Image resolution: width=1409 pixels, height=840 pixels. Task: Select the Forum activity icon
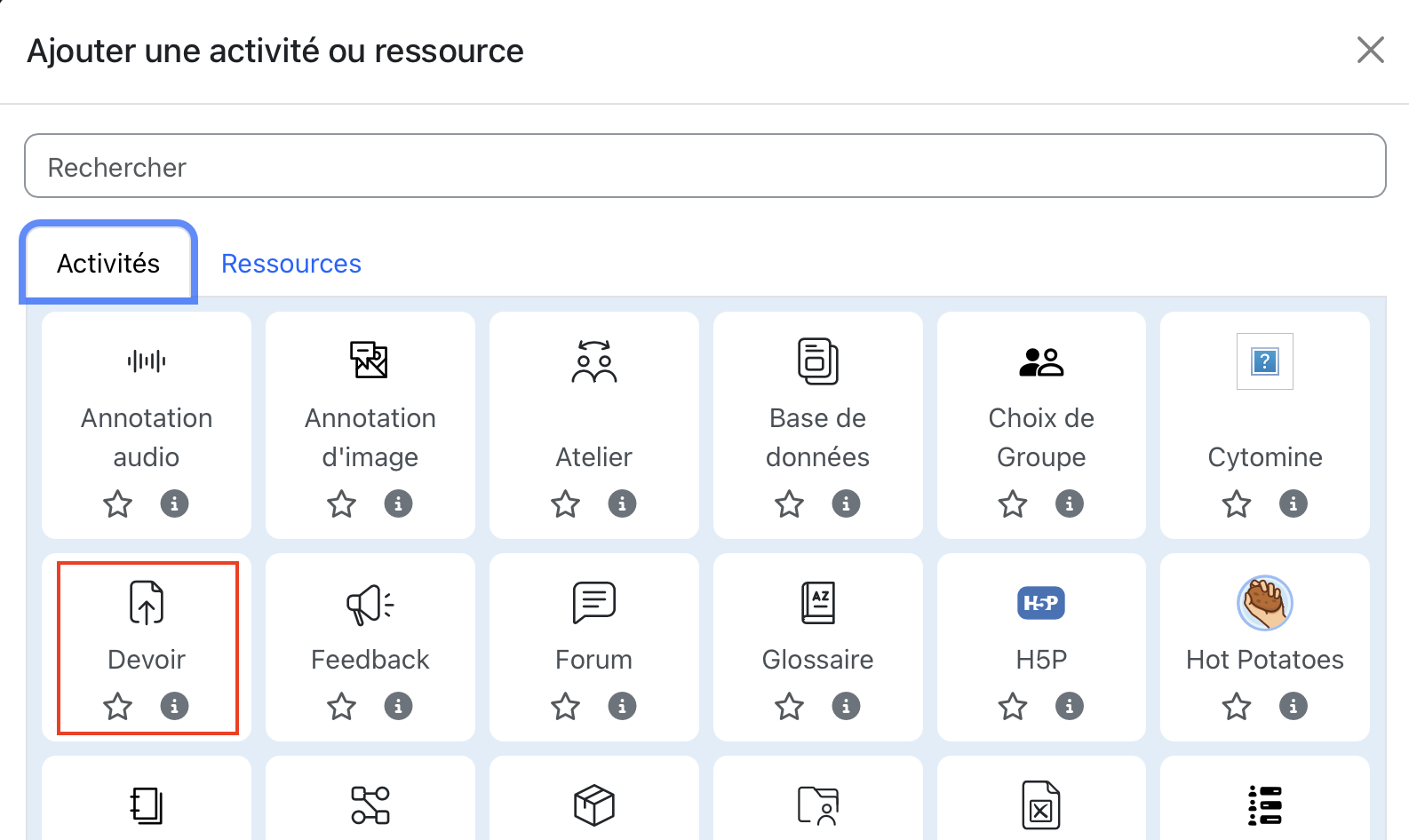[x=593, y=603]
